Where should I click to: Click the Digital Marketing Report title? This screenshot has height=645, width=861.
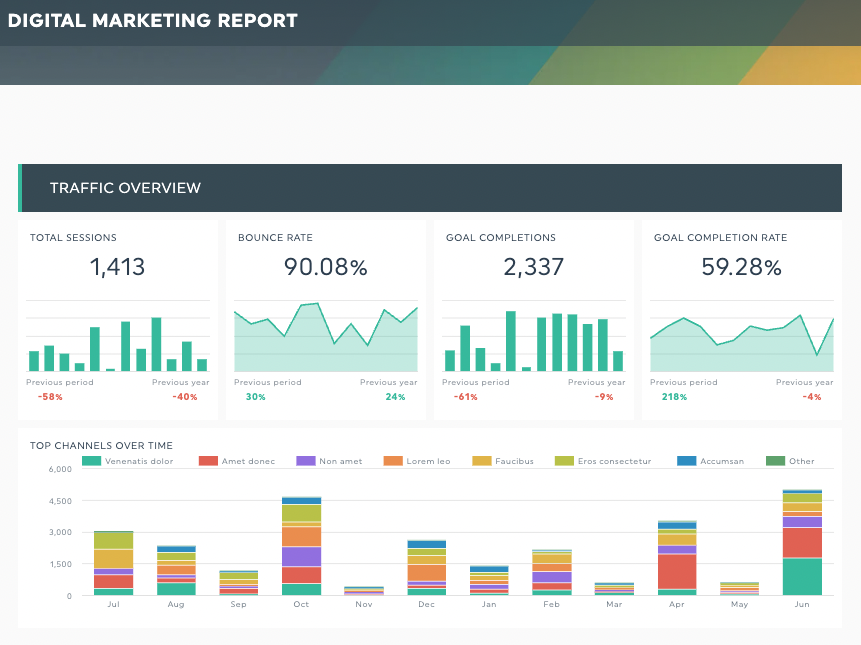tap(153, 20)
